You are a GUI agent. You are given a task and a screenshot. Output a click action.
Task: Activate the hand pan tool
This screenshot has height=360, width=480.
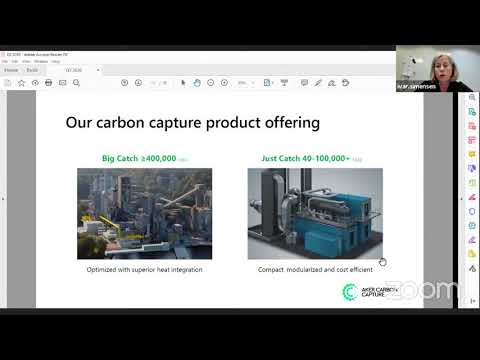pos(197,83)
